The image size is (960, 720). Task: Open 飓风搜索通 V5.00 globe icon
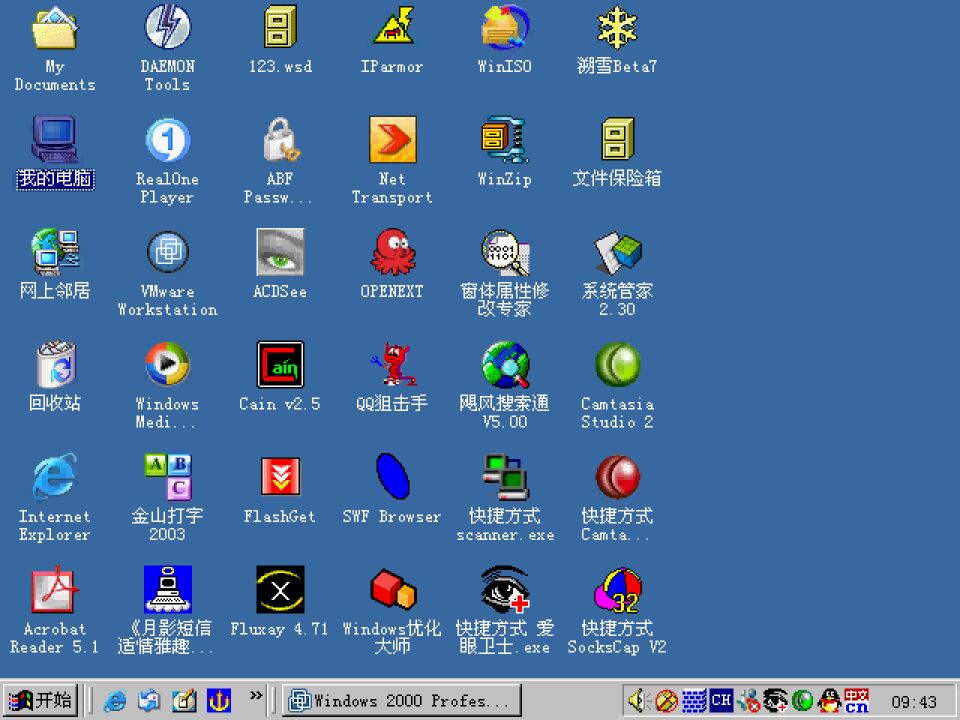[x=504, y=365]
